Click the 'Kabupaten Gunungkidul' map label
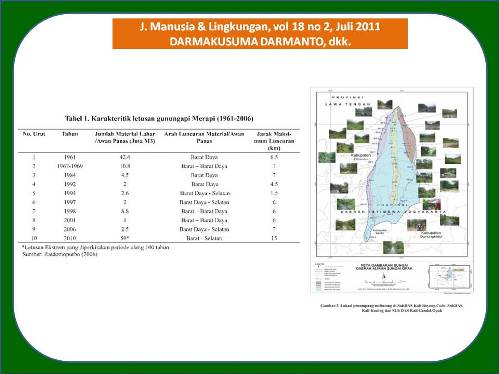This screenshot has width=499, height=374. 431,235
